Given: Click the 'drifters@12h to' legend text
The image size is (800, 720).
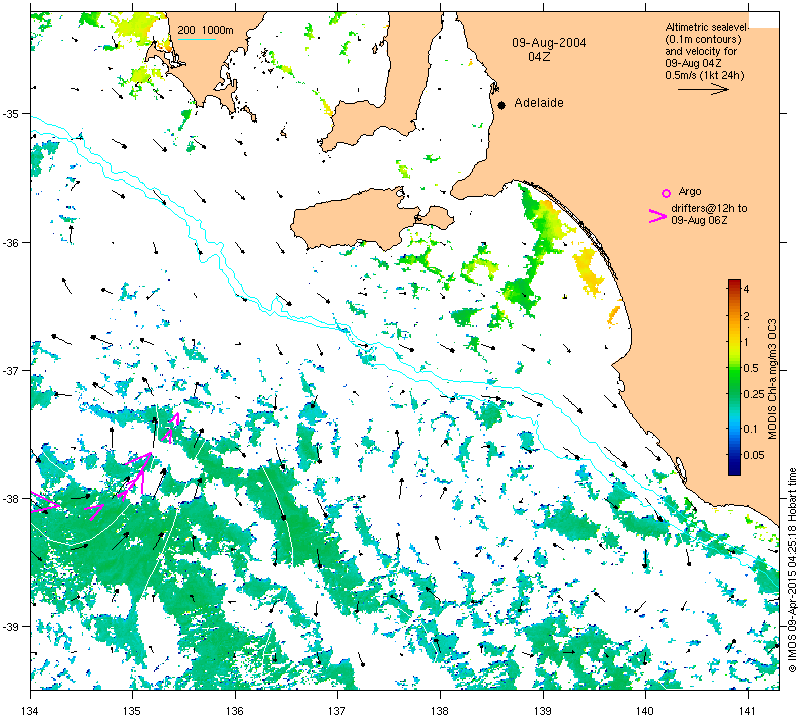Looking at the screenshot, I should click(709, 208).
